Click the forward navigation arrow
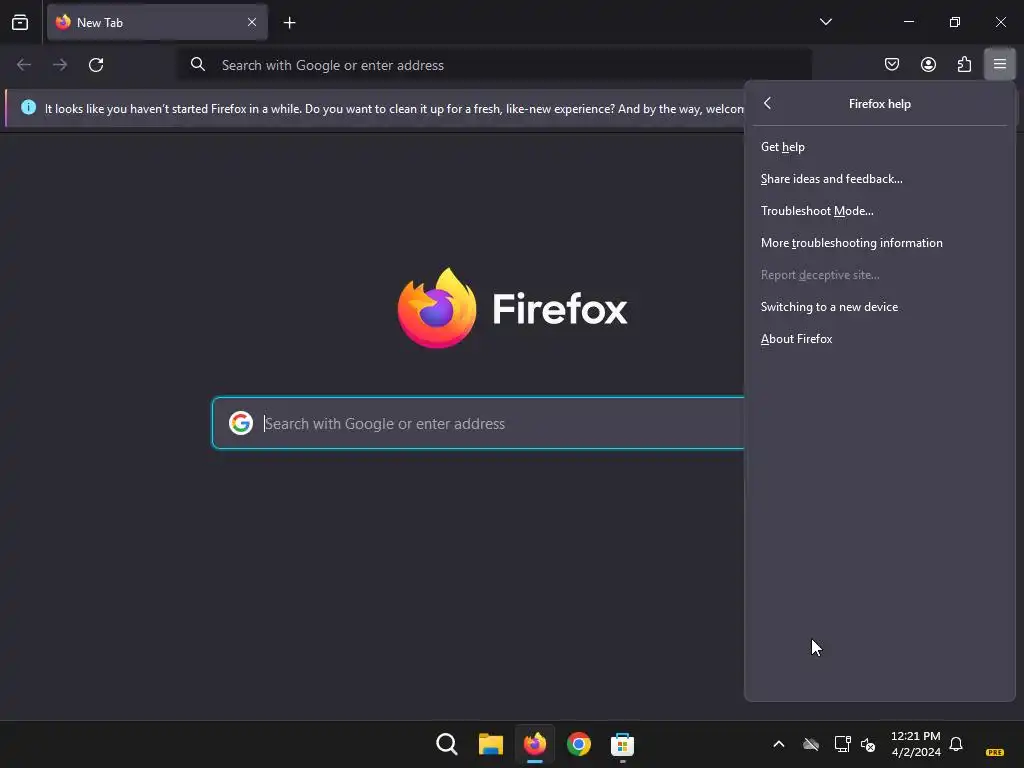The height and width of the screenshot is (768, 1024). (60, 65)
